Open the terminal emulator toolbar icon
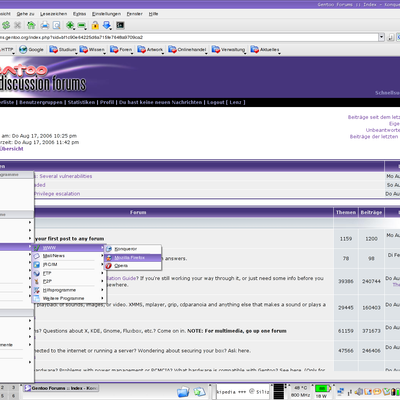 coord(120,25)
